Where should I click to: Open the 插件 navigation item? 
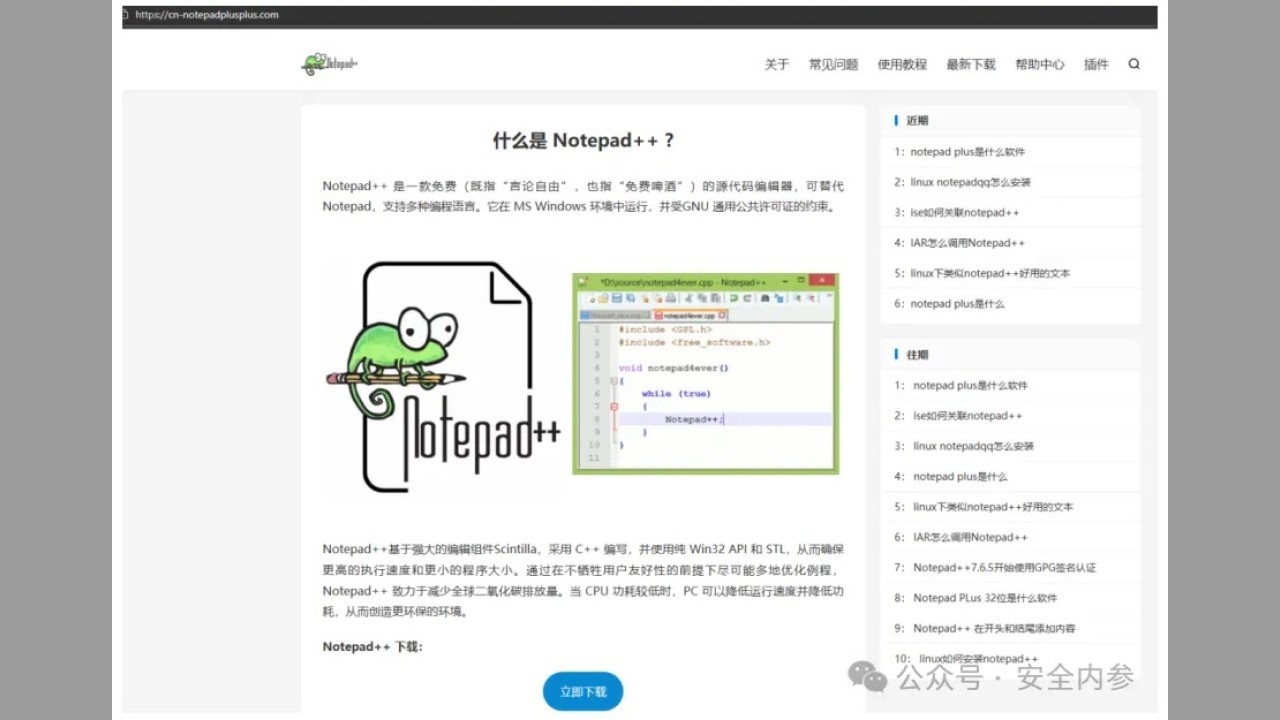click(1096, 64)
